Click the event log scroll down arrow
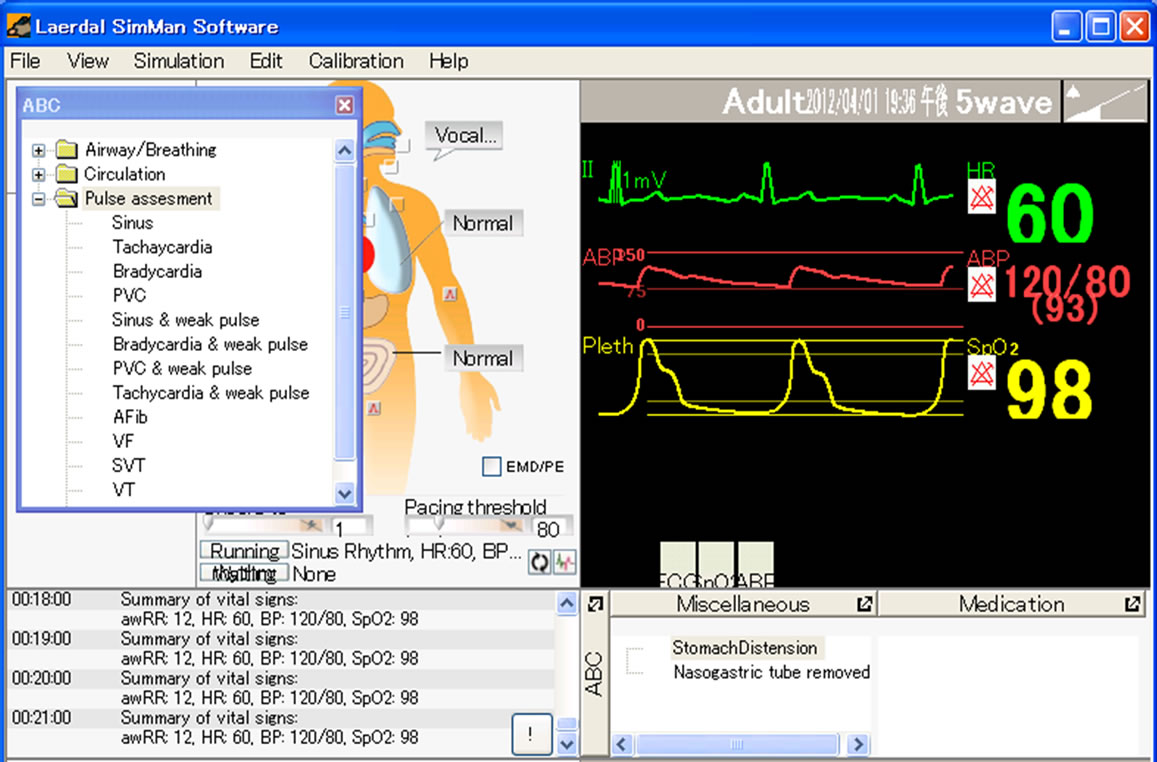The height and width of the screenshot is (762, 1157). tap(566, 744)
